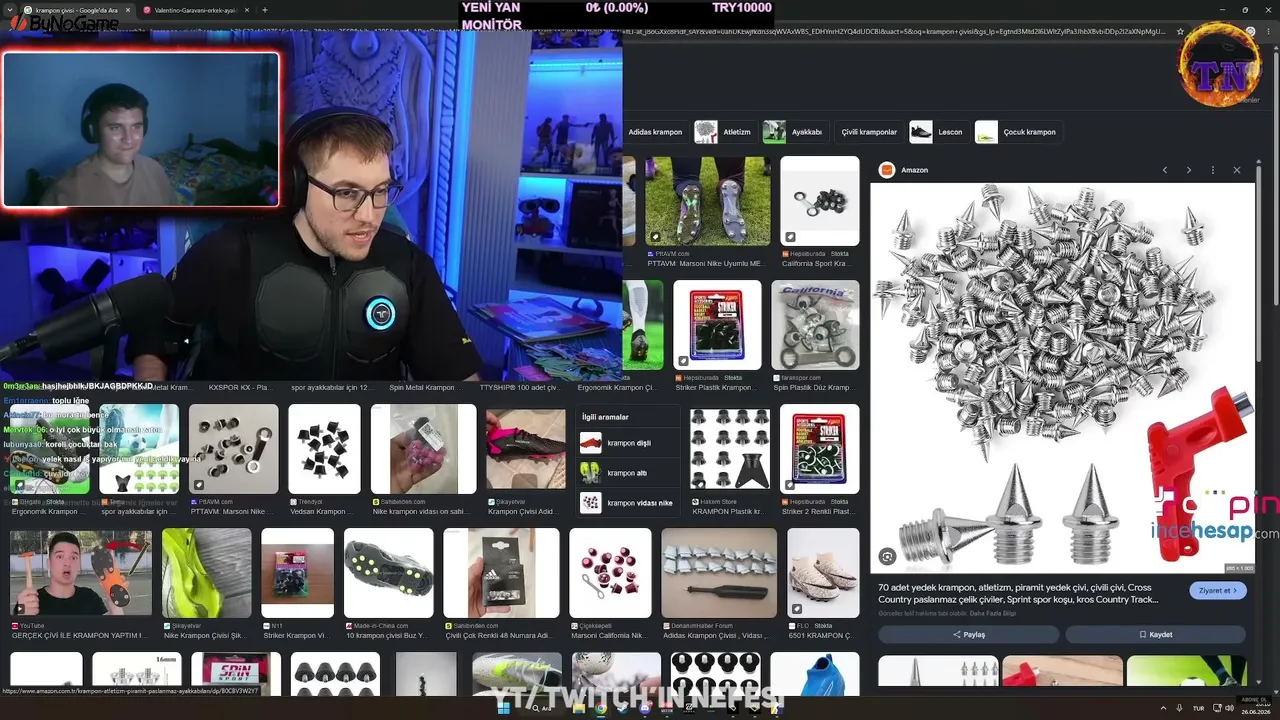Screen dimensions: 1280x720
Task: Open 'KRAMPON Plastik' Hakem Store thumbnail
Action: [731, 449]
